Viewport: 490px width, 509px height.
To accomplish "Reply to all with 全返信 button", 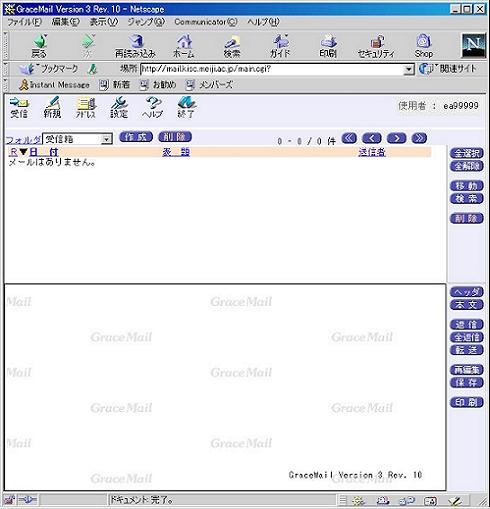I will [x=467, y=337].
